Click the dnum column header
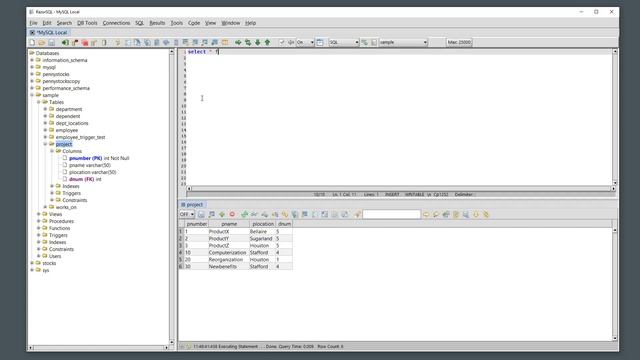Screen dimensions: 640x360 tap(284, 224)
